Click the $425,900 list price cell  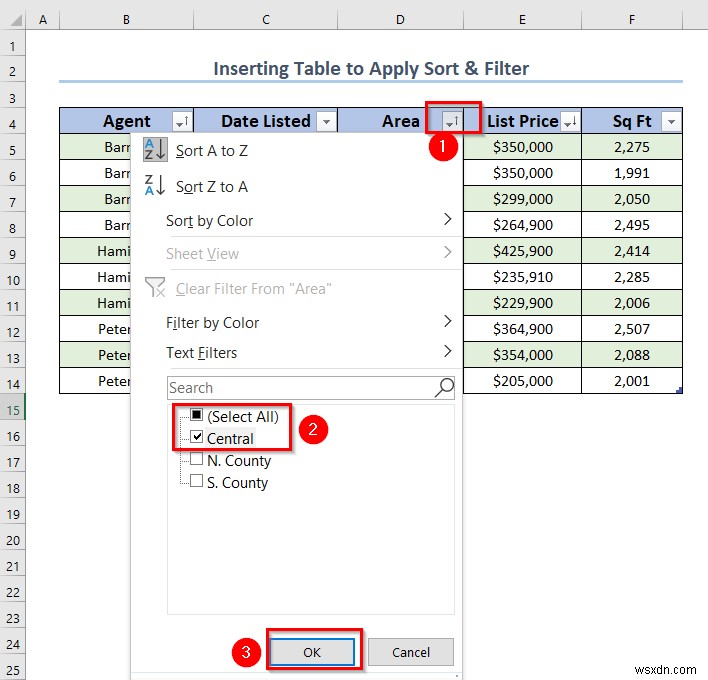tap(522, 251)
